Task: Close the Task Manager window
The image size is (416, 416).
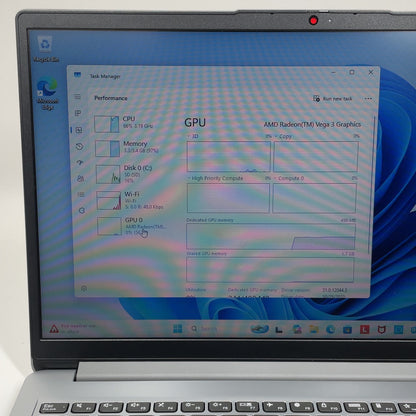Action: point(371,72)
